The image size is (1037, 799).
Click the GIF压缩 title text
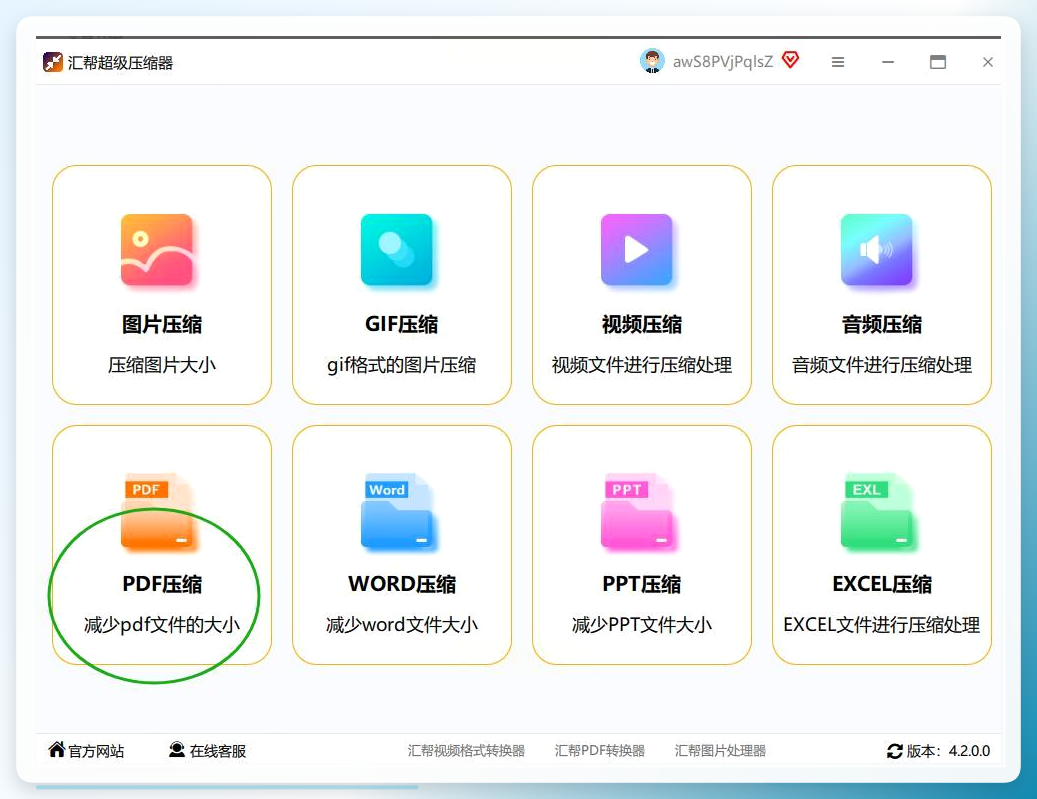pyautogui.click(x=401, y=324)
